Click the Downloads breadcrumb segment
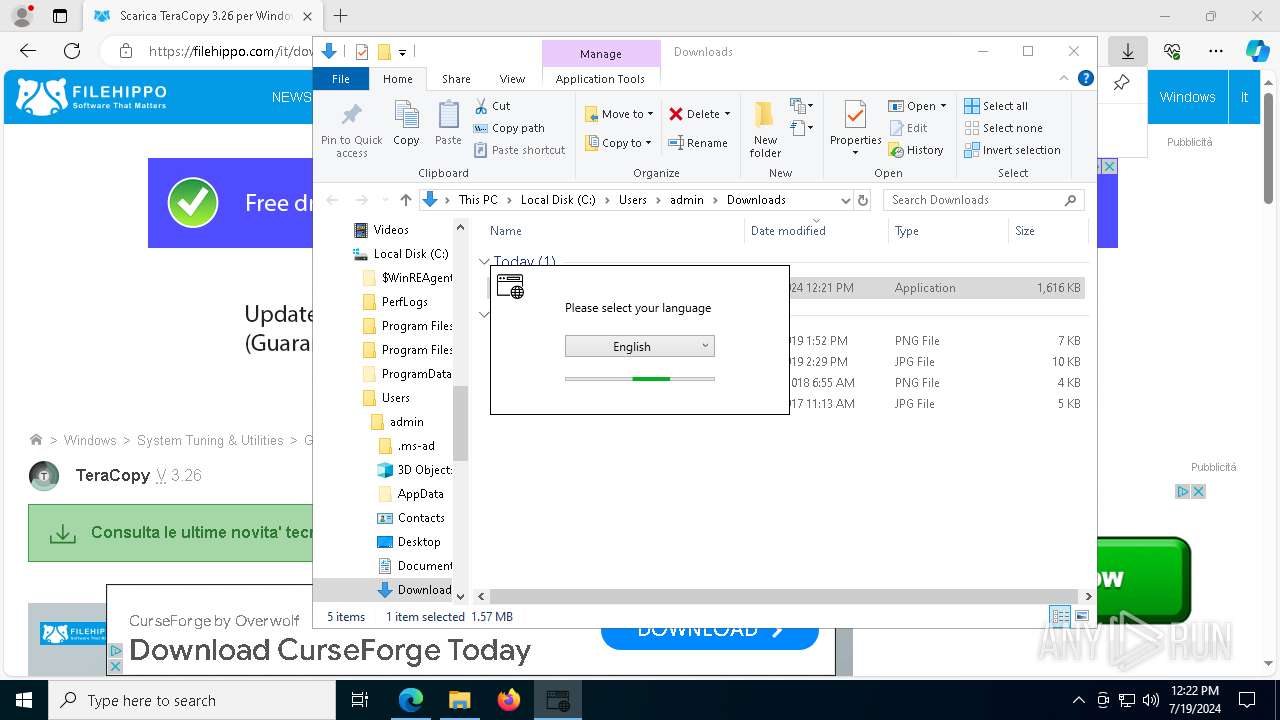 coord(756,200)
